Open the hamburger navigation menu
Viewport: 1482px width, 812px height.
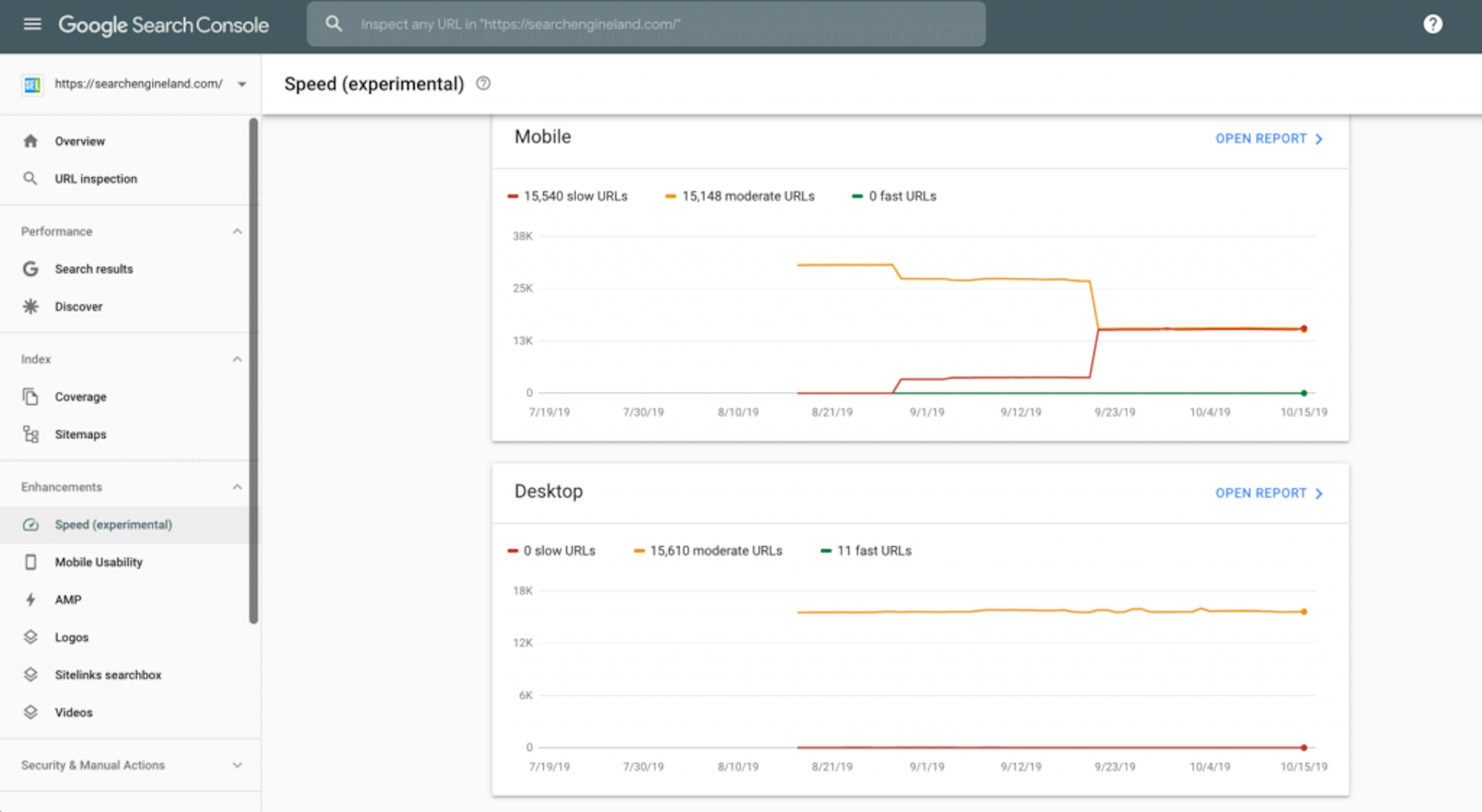point(32,24)
